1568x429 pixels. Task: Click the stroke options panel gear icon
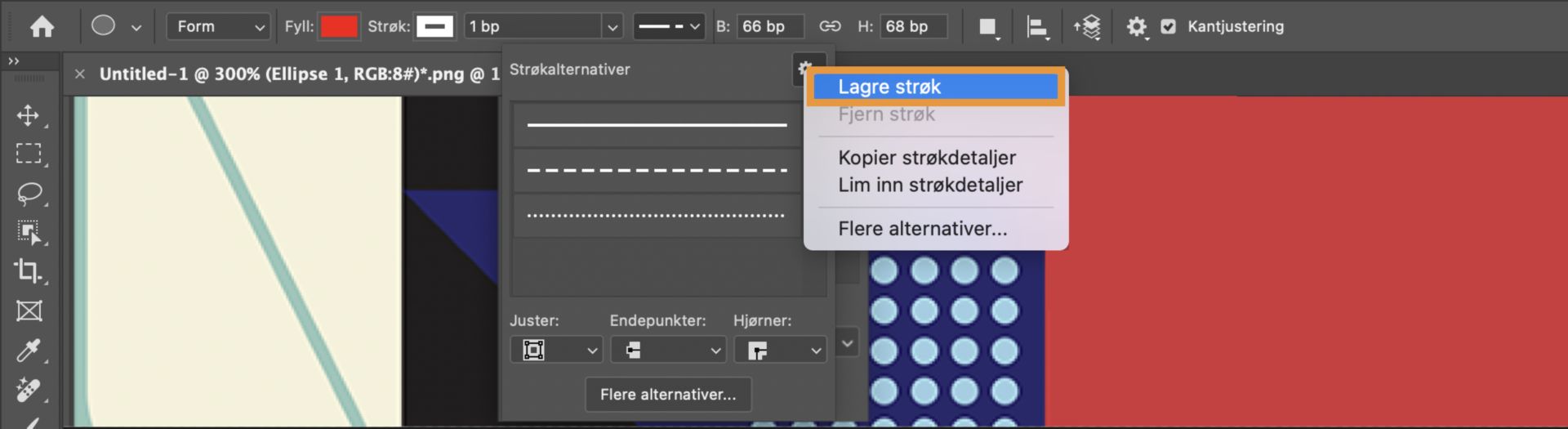click(805, 69)
